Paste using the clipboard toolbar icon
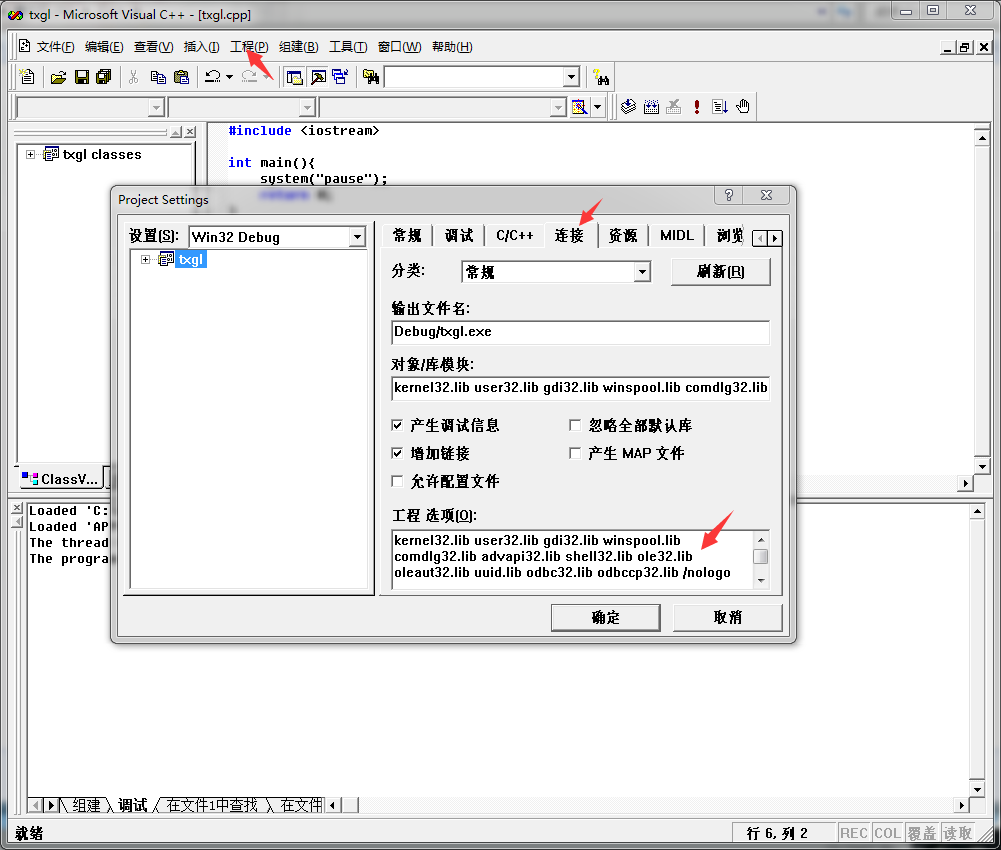This screenshot has height=850, width=1001. (181, 76)
